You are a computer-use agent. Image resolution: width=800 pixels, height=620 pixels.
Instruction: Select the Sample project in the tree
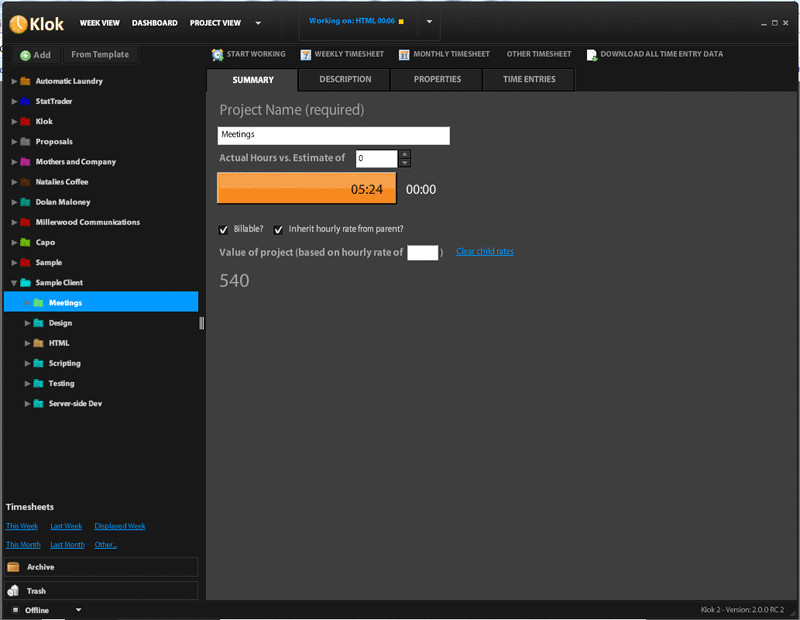click(48, 262)
